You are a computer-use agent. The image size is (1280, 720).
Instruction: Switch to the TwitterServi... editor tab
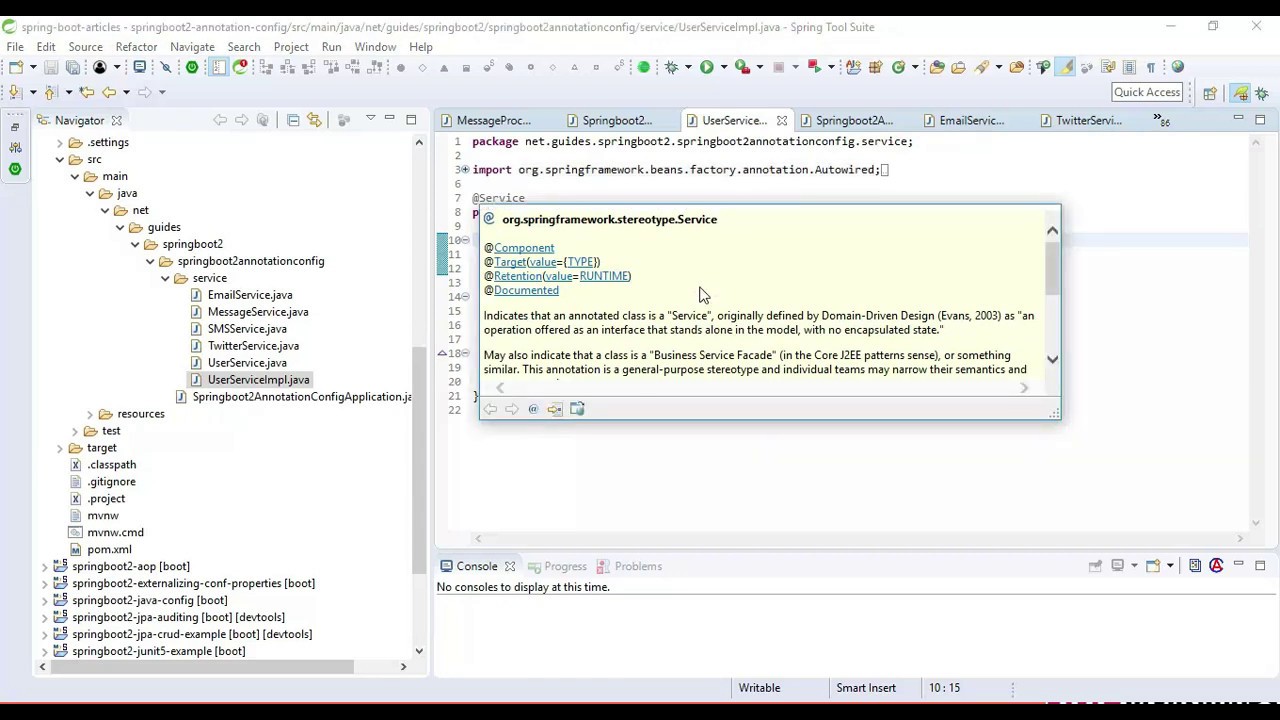1088,120
